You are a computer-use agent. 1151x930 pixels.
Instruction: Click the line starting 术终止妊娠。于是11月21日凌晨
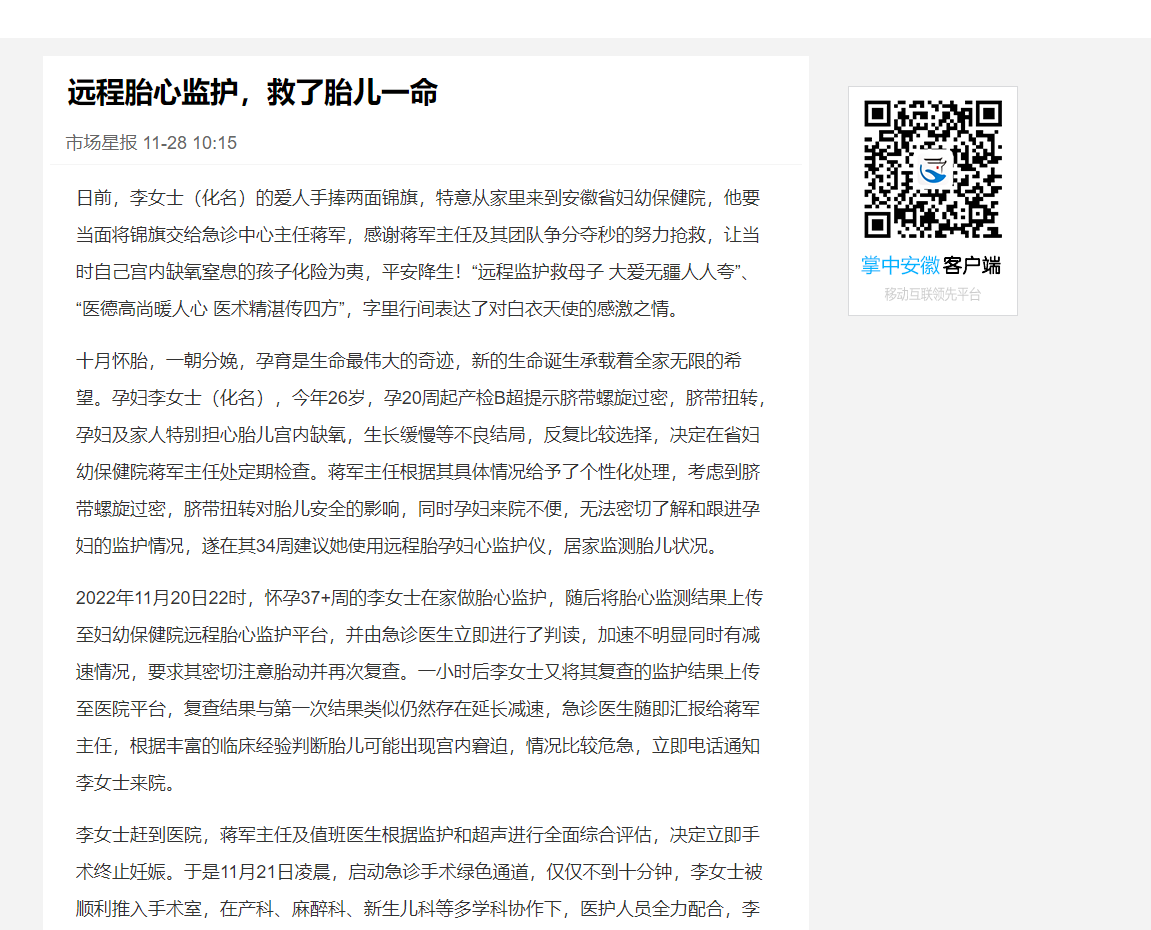(x=419, y=872)
